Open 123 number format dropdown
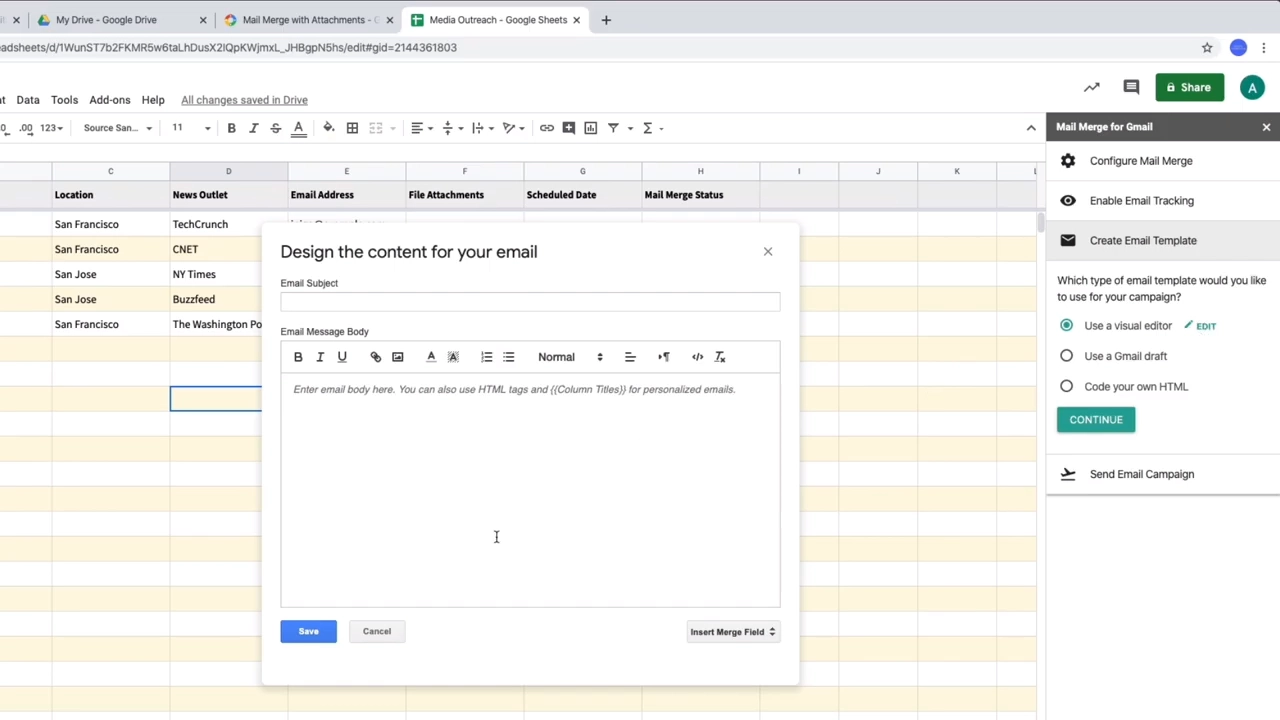 click(52, 128)
